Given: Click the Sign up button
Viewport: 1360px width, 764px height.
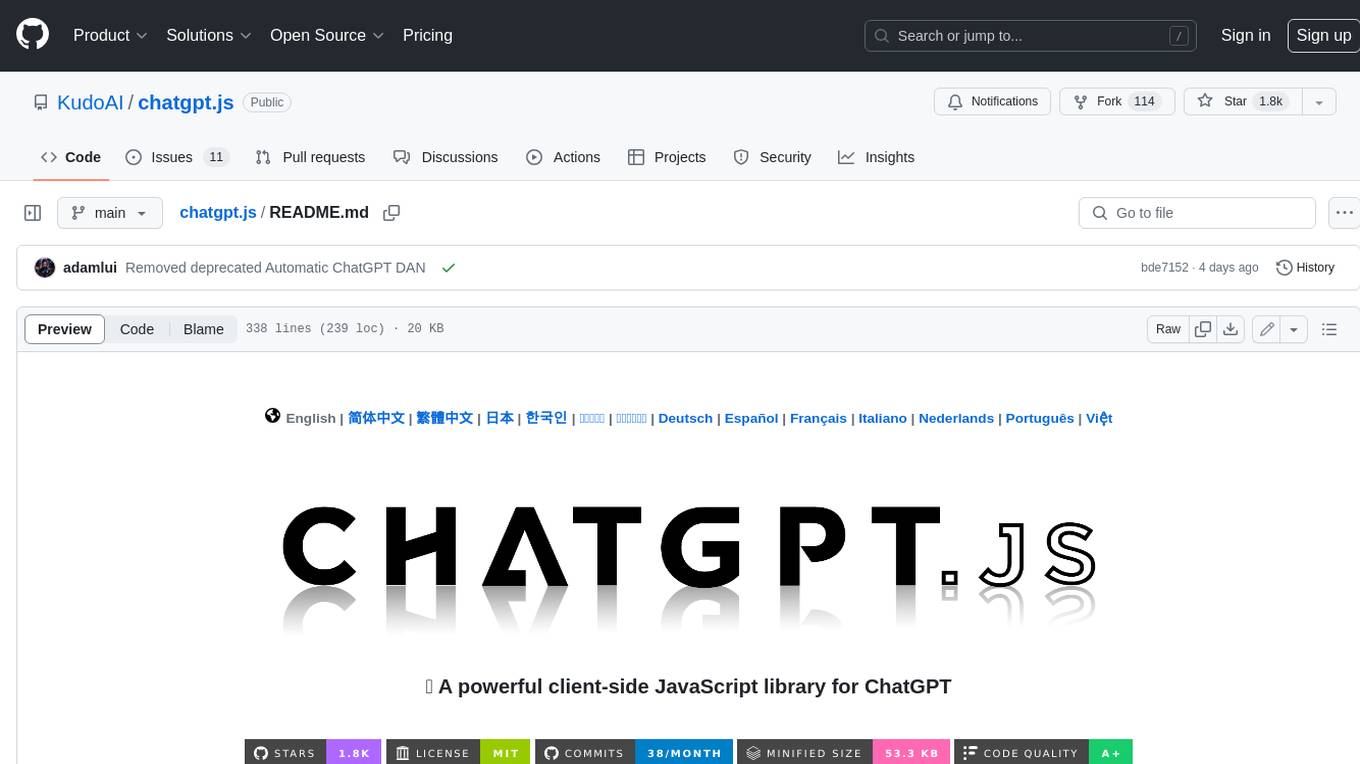Looking at the screenshot, I should (x=1323, y=35).
